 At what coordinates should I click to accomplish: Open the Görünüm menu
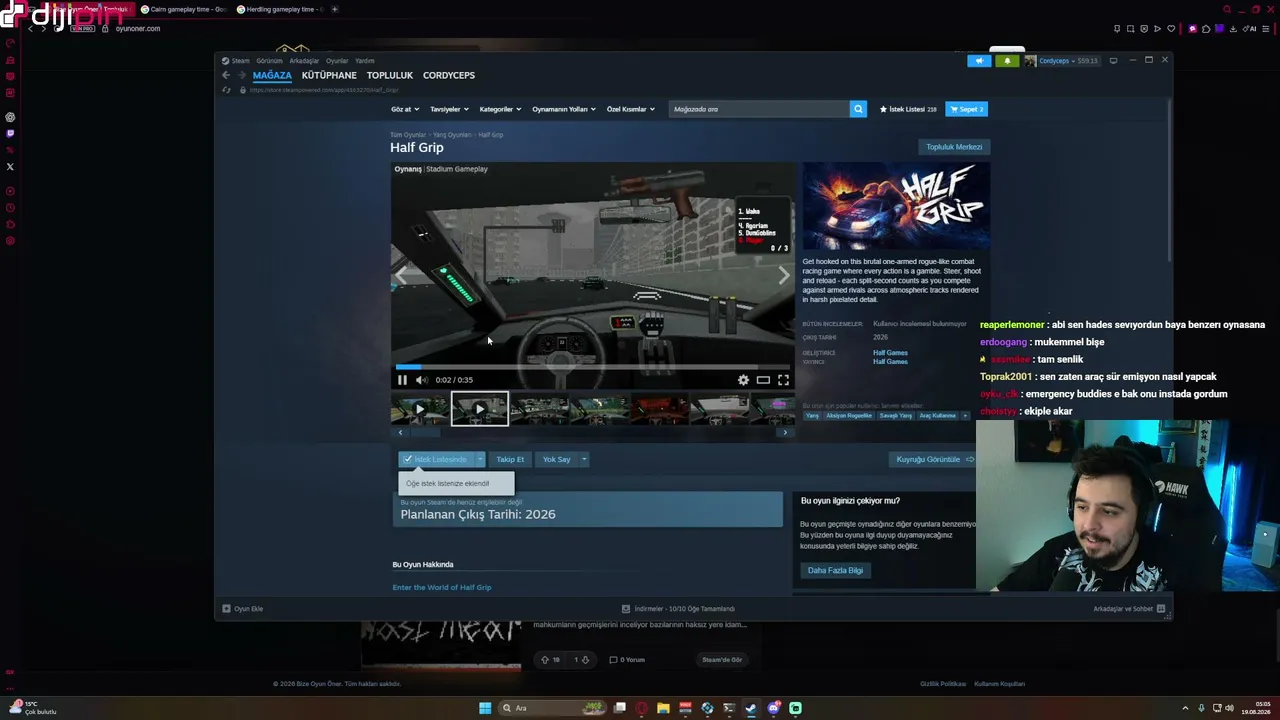tap(269, 61)
